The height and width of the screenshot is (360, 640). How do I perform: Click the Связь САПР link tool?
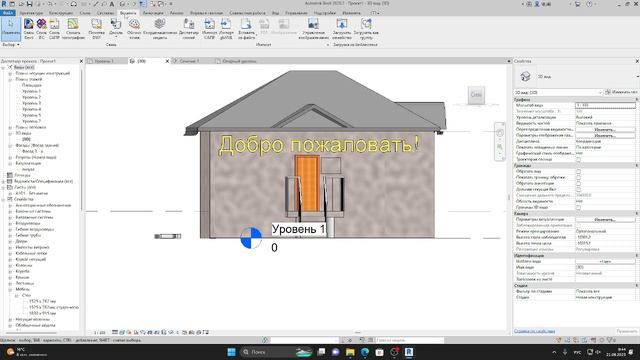(x=54, y=29)
